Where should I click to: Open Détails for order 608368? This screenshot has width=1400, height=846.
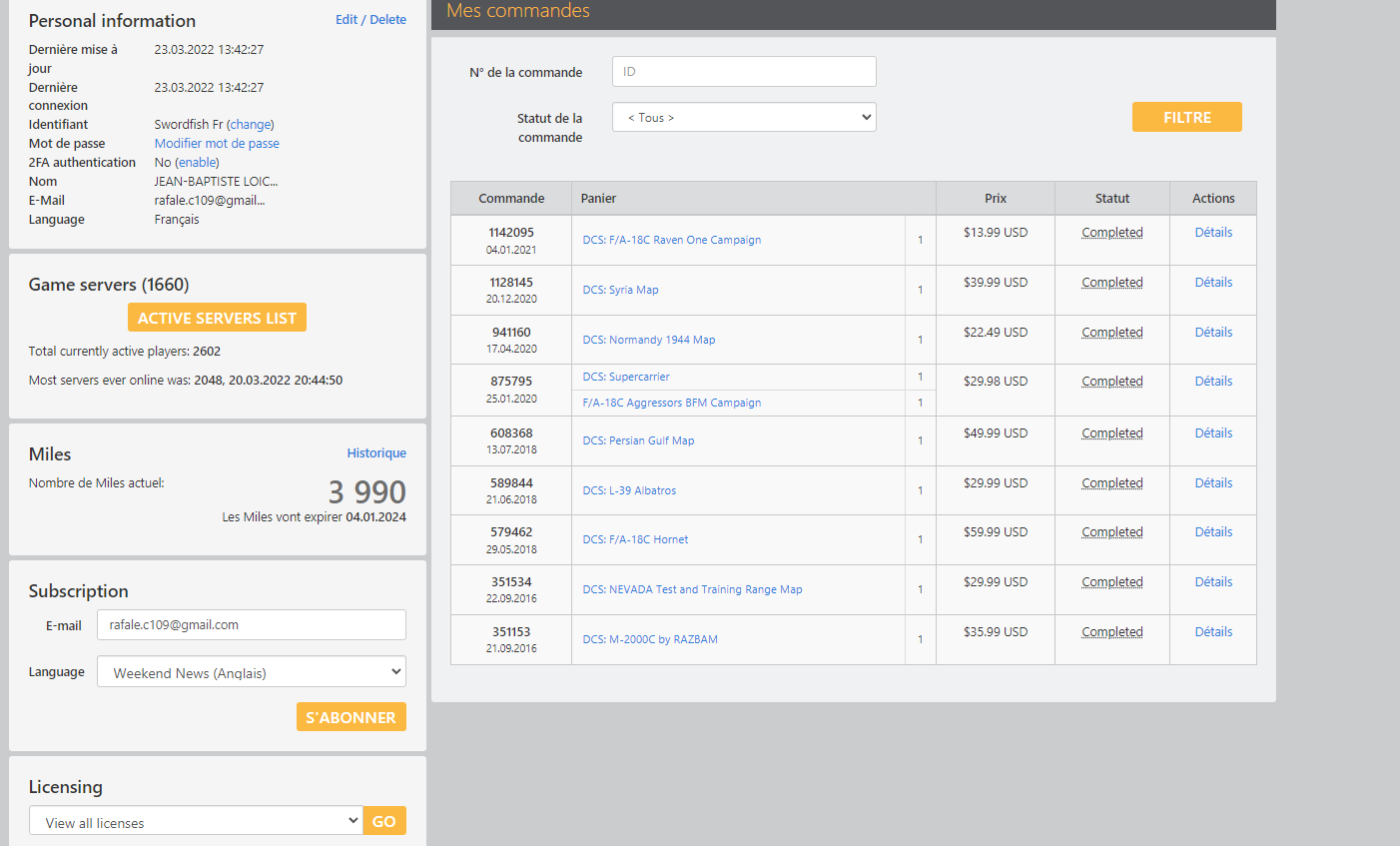pyautogui.click(x=1213, y=433)
